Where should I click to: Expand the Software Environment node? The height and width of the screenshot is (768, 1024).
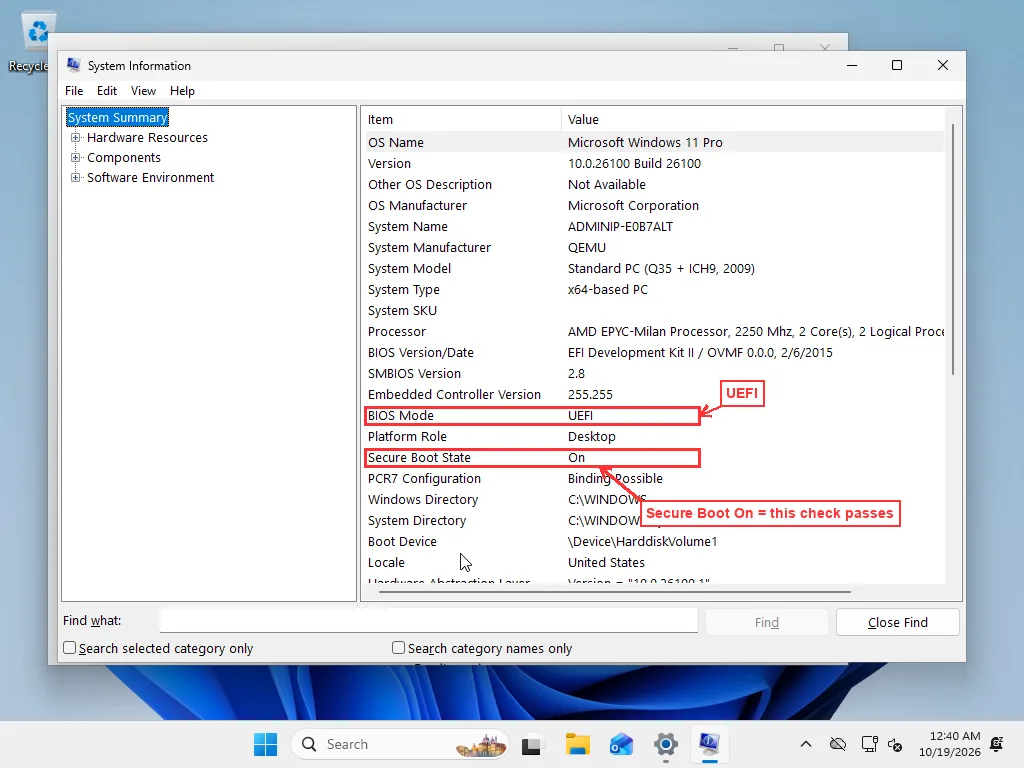[x=76, y=178]
